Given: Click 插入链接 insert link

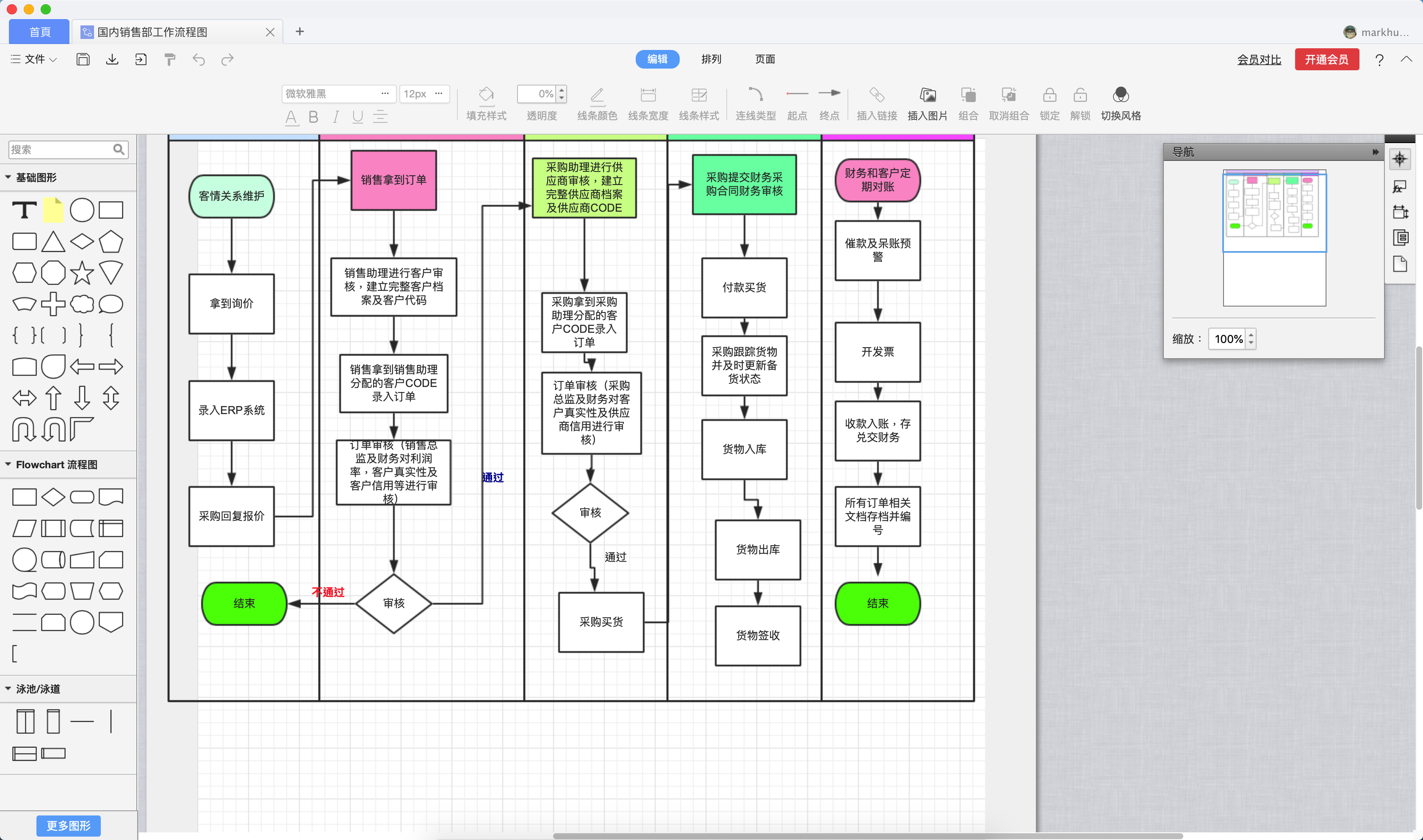Looking at the screenshot, I should [877, 104].
